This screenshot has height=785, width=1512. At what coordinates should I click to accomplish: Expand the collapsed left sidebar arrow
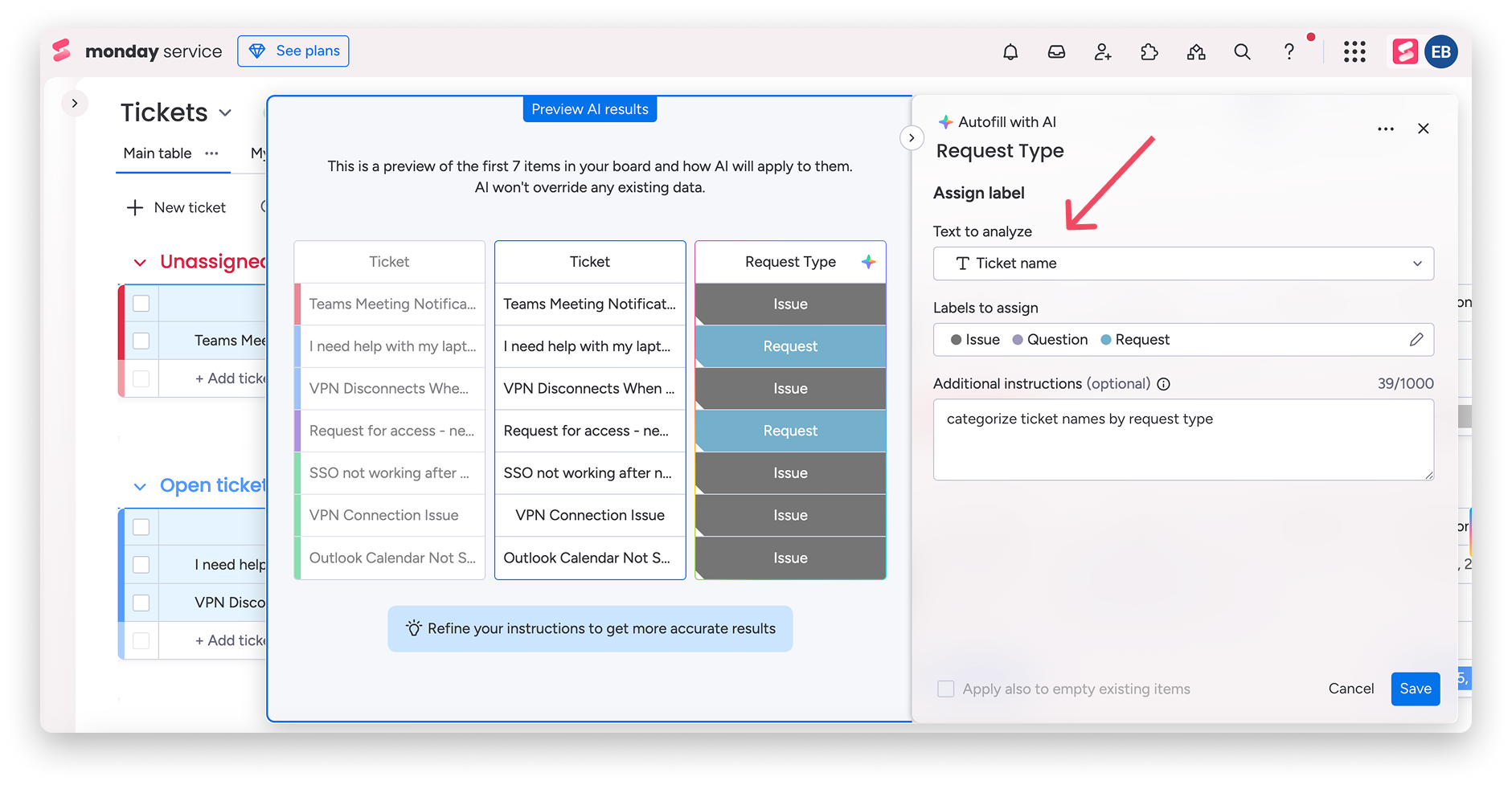[75, 103]
